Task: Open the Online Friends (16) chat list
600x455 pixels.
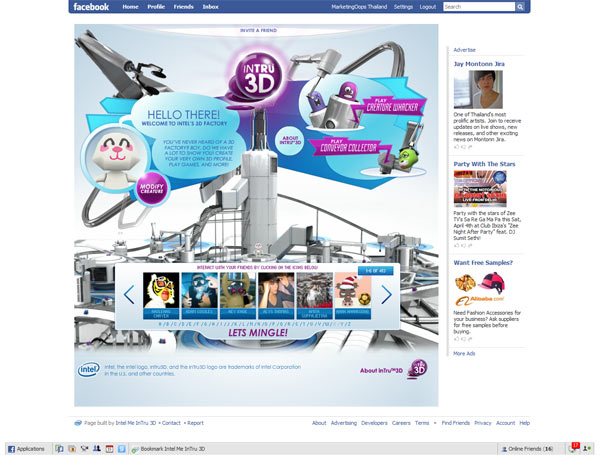Action: pos(527,449)
